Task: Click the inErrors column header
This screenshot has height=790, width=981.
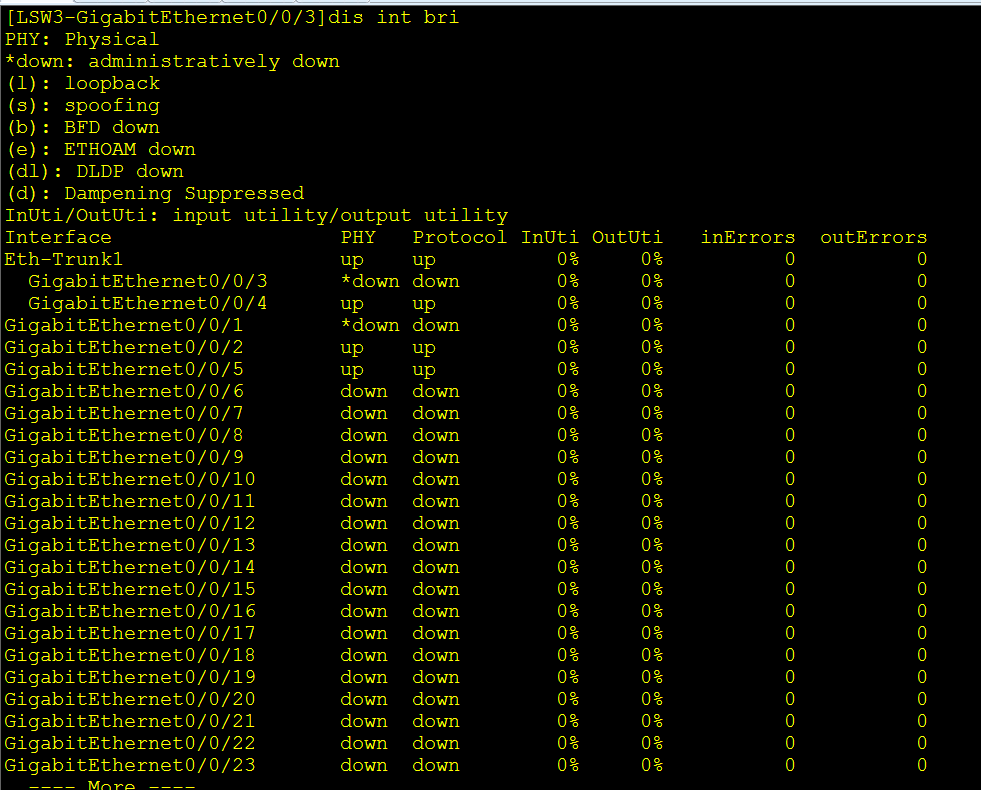Action: pyautogui.click(x=748, y=237)
